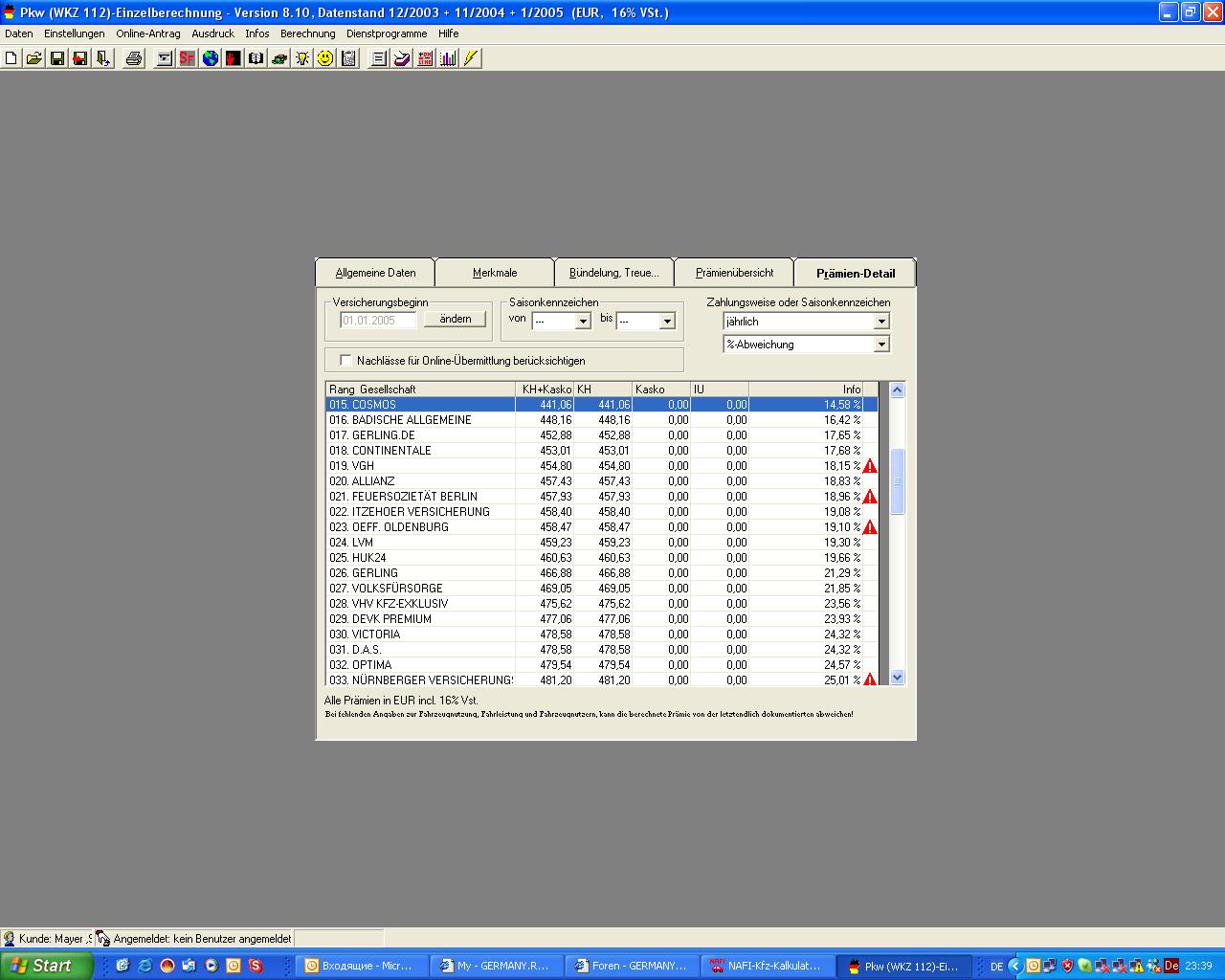Click the red SF toolbar icon

click(188, 58)
